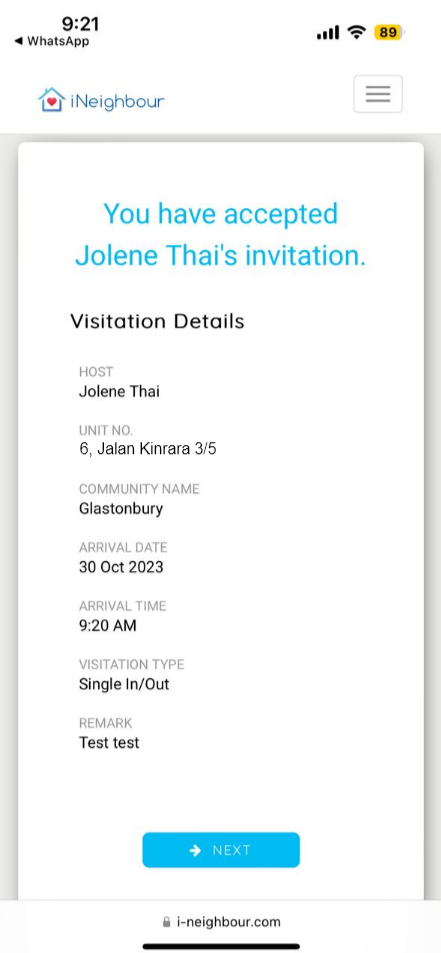Tap the battery indicator showing 89
The image size is (441, 953).
388,32
